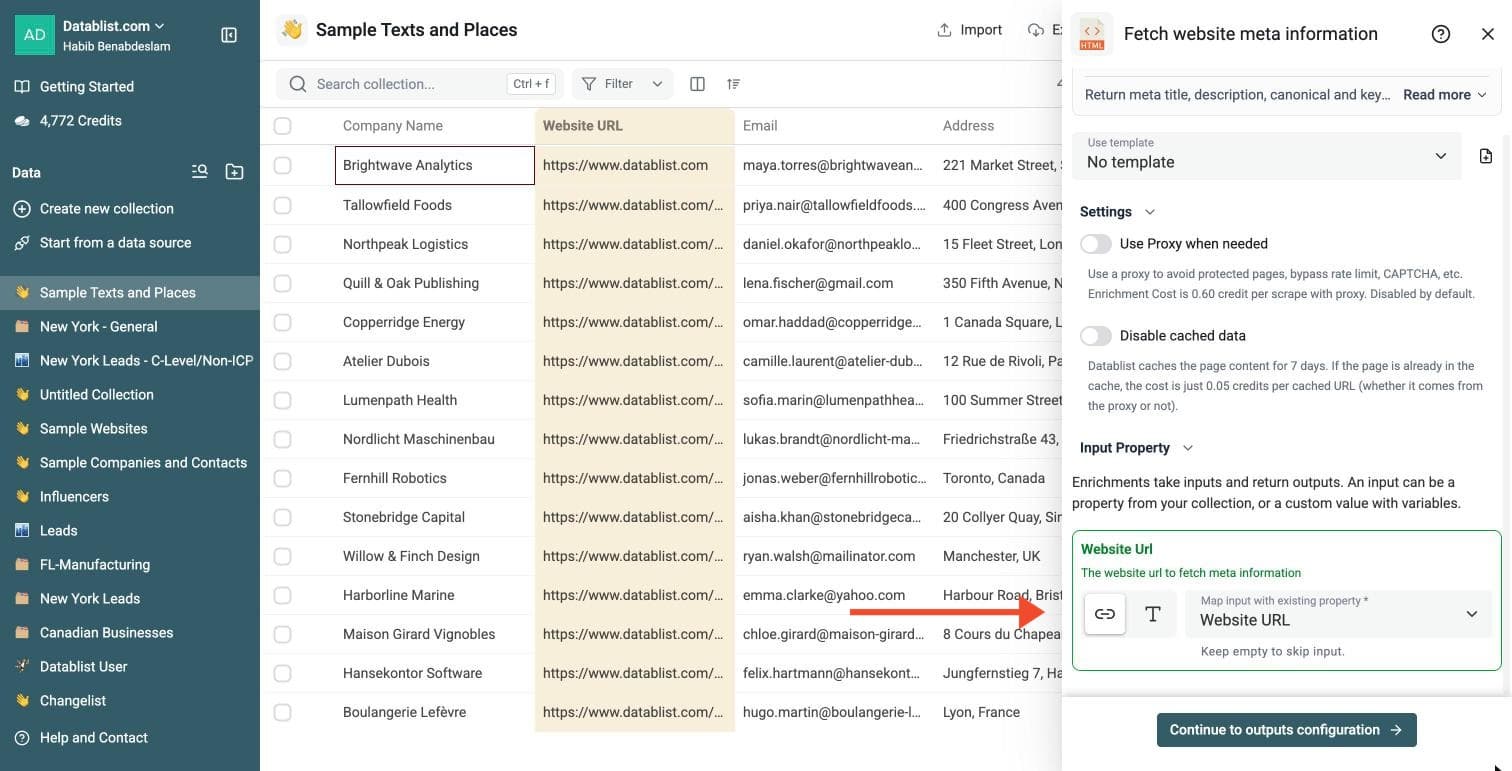The width and height of the screenshot is (1512, 771).
Task: Open the Filter dropdown
Action: (622, 84)
